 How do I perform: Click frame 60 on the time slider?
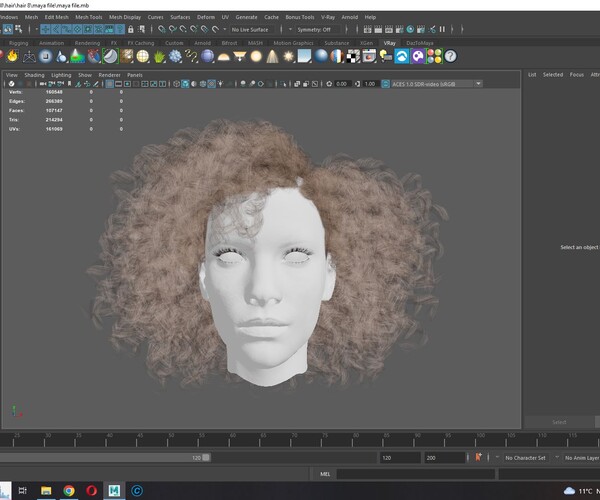click(229, 440)
